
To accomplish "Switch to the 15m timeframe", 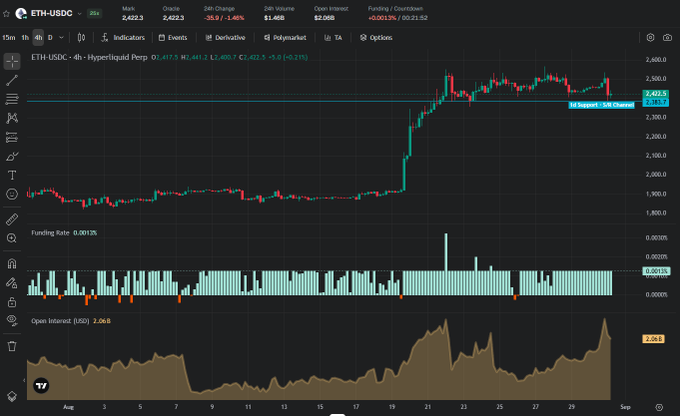I will point(9,38).
